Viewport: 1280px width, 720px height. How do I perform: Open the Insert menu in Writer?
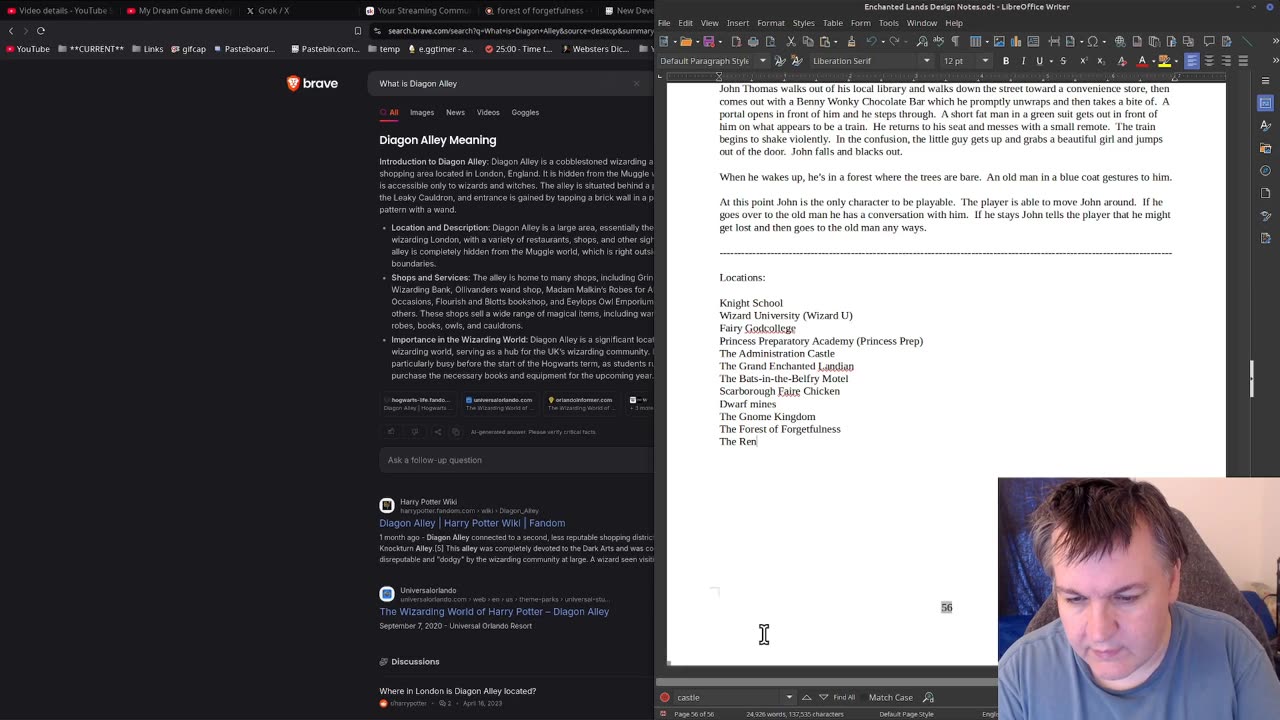[x=738, y=23]
